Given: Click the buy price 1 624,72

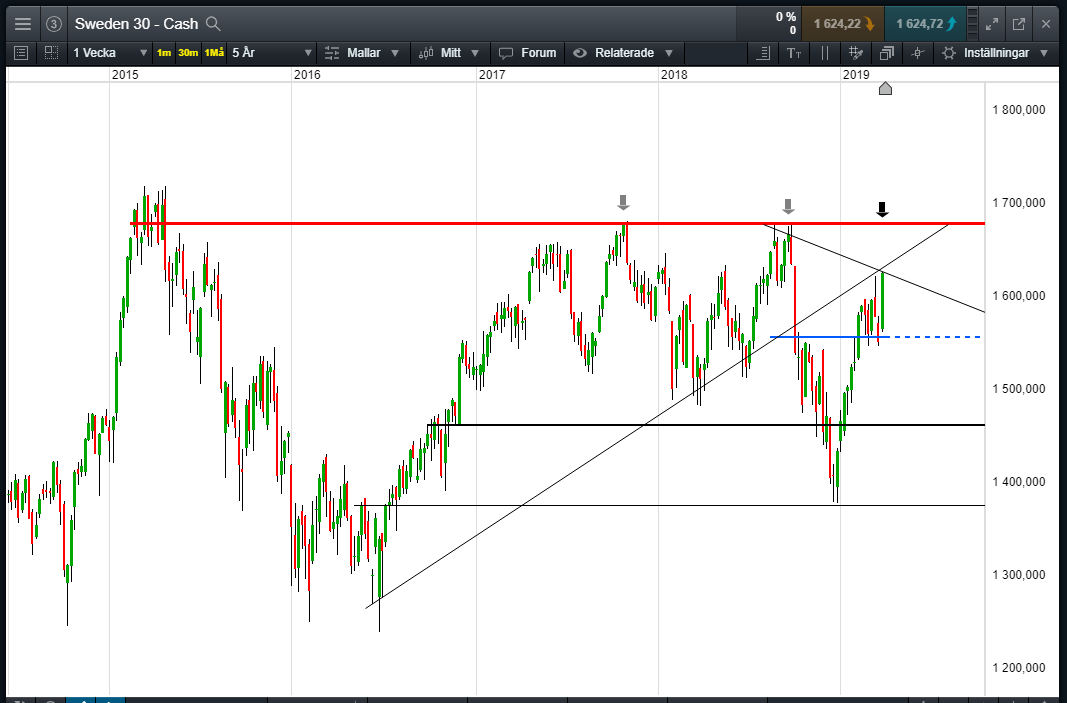Looking at the screenshot, I should pyautogui.click(x=925, y=24).
